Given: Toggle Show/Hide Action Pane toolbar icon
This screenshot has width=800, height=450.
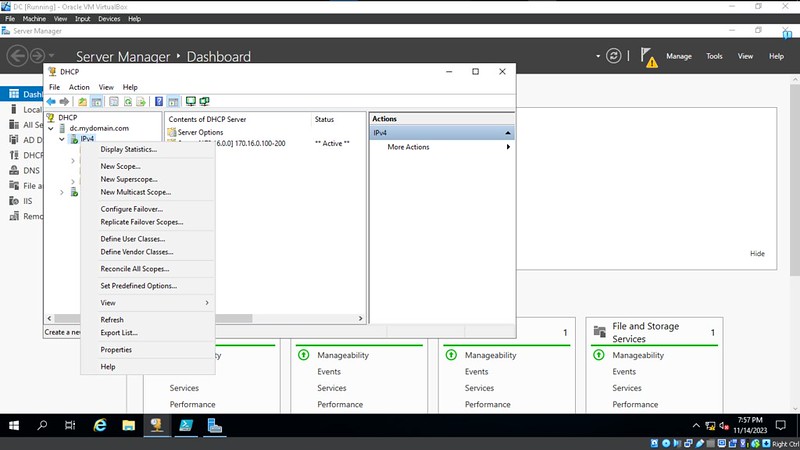Looking at the screenshot, I should 173,102.
